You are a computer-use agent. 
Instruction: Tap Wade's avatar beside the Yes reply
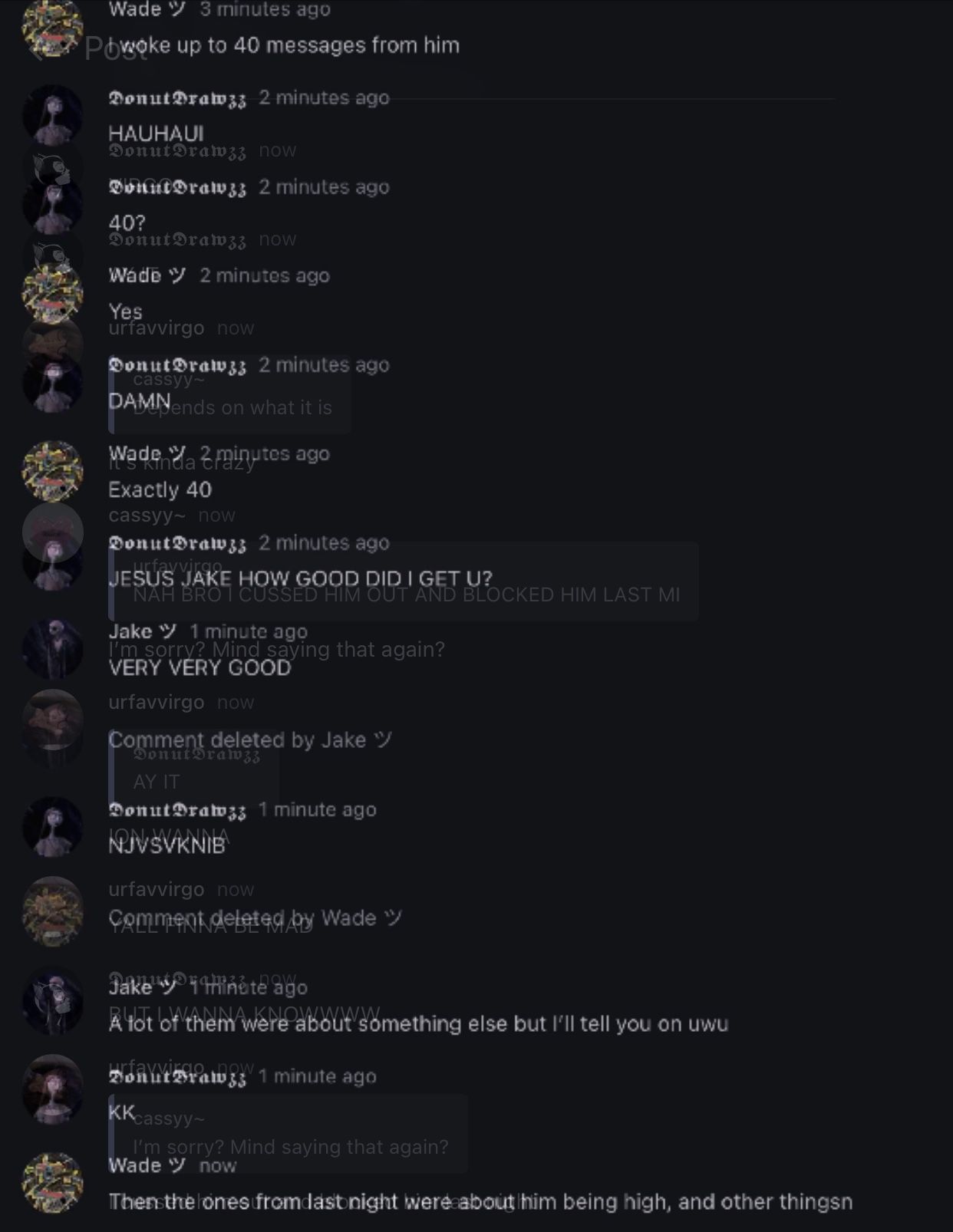pos(52,293)
